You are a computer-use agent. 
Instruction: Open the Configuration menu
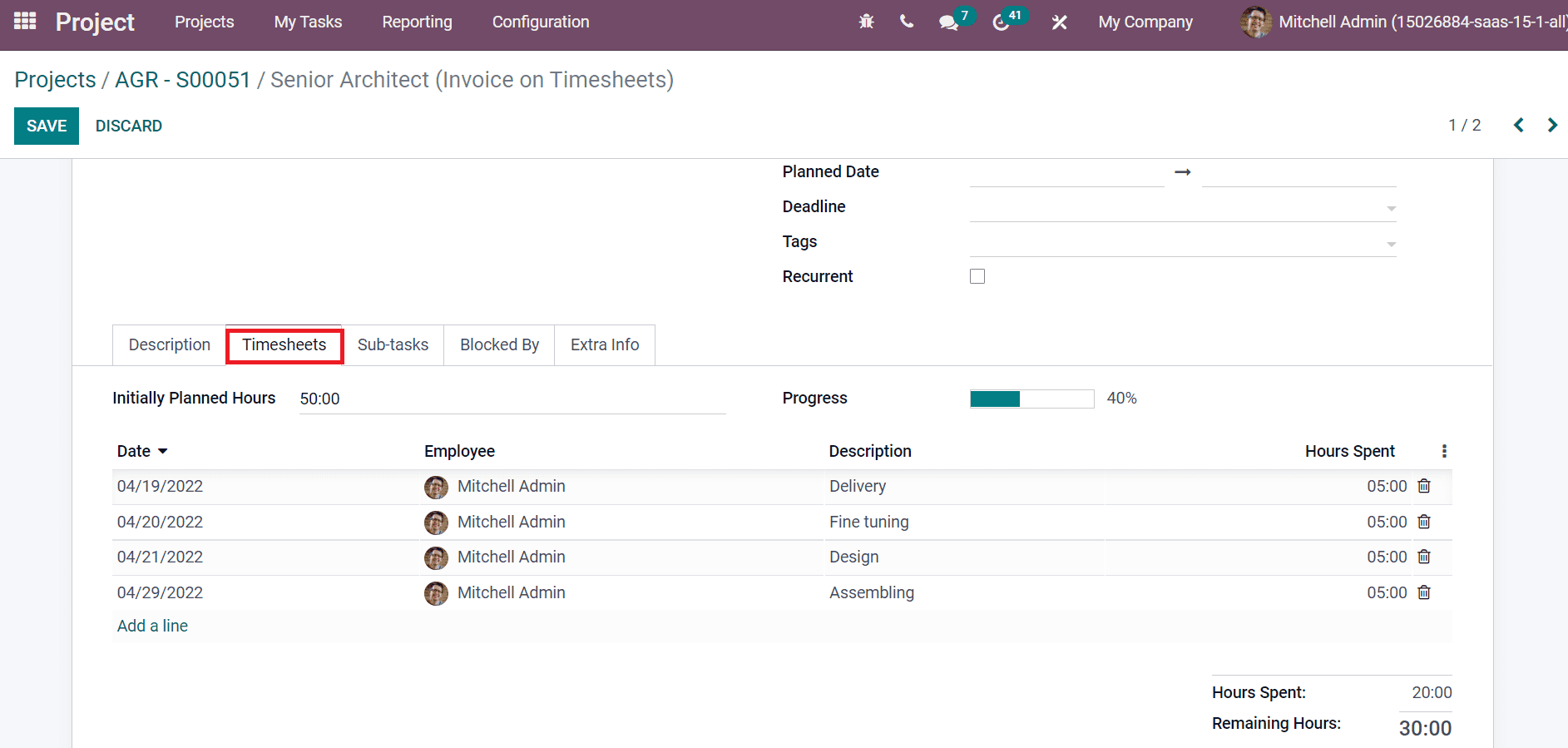pos(541,22)
